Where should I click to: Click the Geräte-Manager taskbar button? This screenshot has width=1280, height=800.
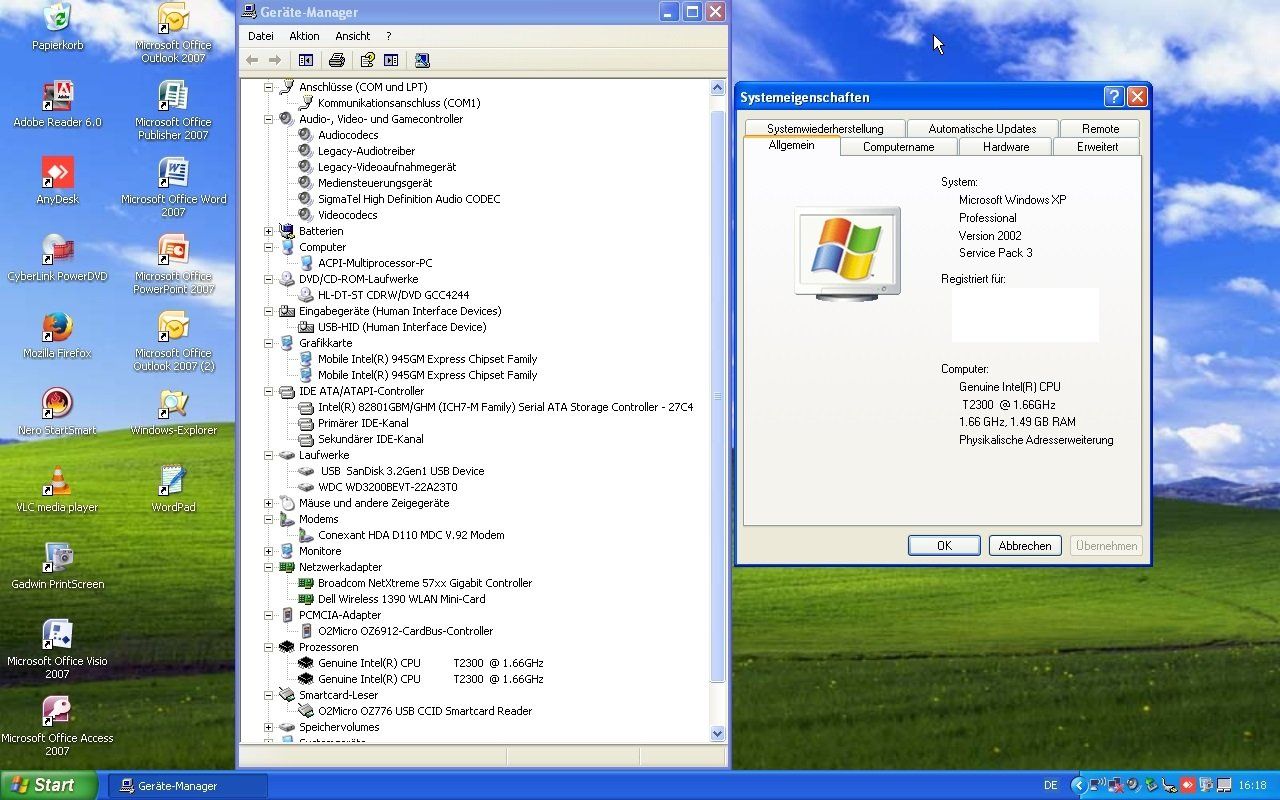[x=187, y=786]
